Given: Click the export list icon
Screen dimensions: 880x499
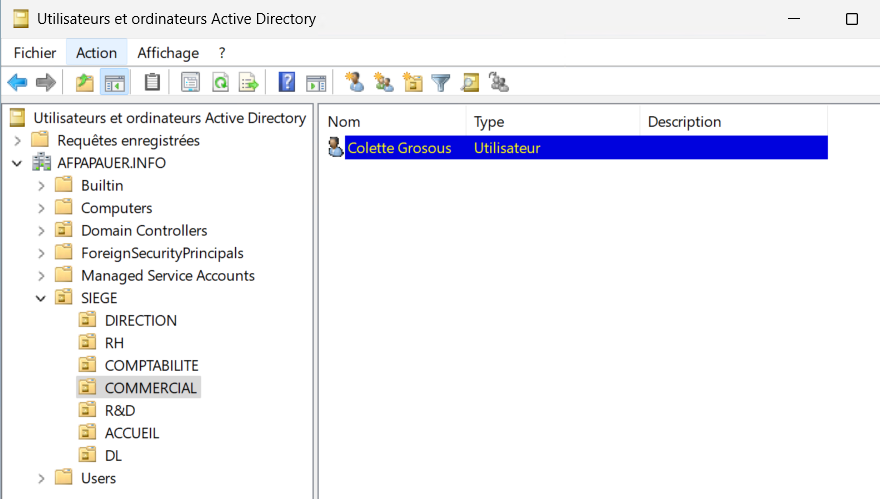Looking at the screenshot, I should click(248, 83).
